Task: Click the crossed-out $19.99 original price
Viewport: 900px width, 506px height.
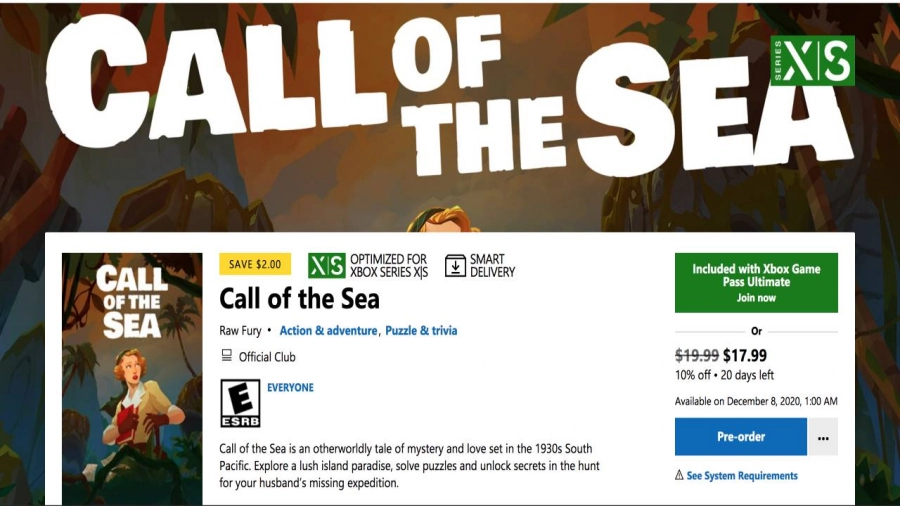Action: (x=696, y=355)
